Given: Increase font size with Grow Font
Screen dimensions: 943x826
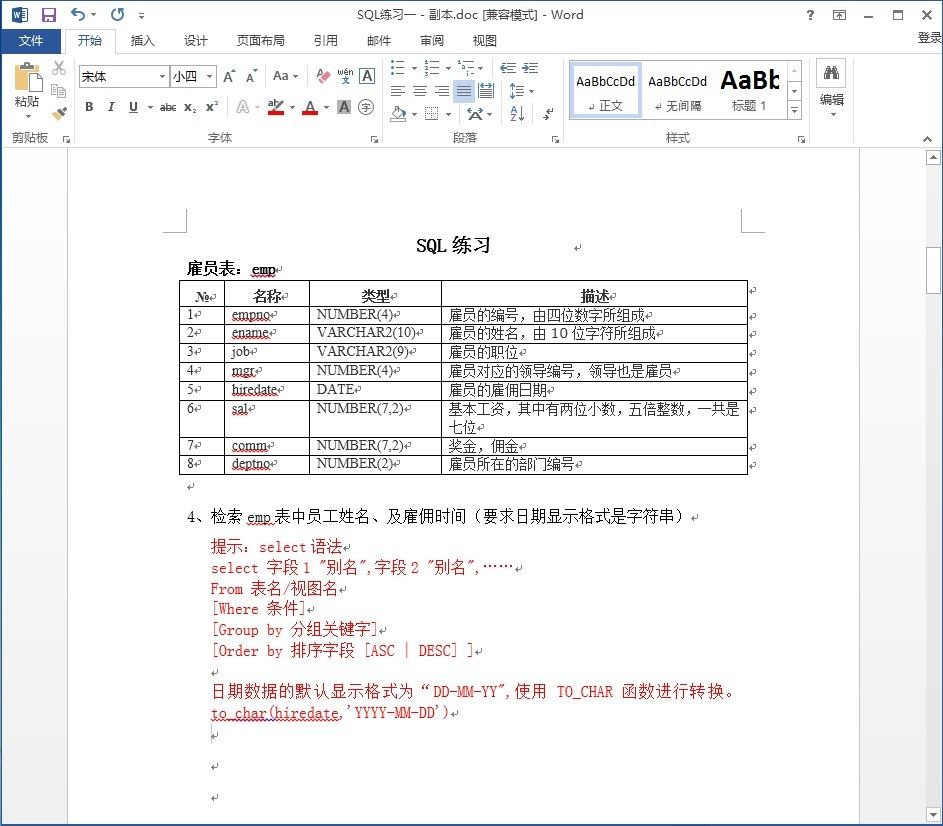Looking at the screenshot, I should click(229, 76).
